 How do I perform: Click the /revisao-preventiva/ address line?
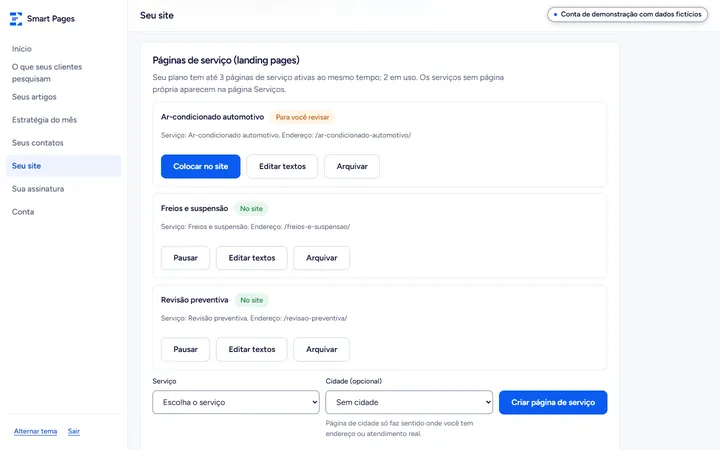[254, 318]
